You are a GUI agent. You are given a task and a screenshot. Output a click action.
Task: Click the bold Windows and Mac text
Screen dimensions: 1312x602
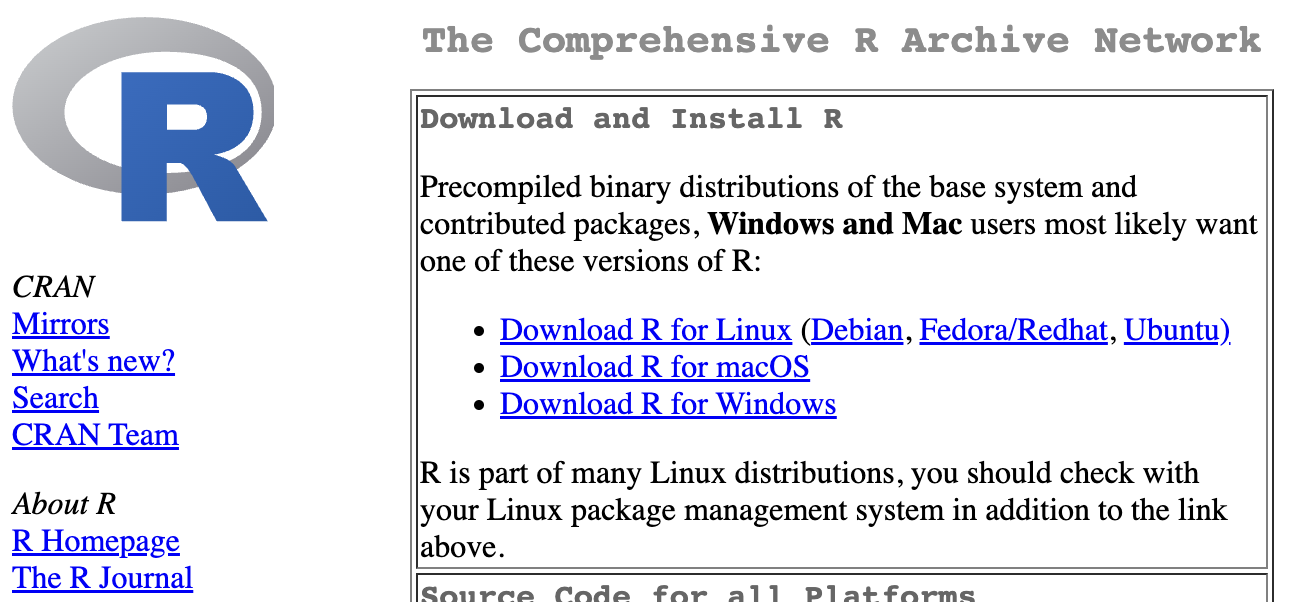point(834,224)
